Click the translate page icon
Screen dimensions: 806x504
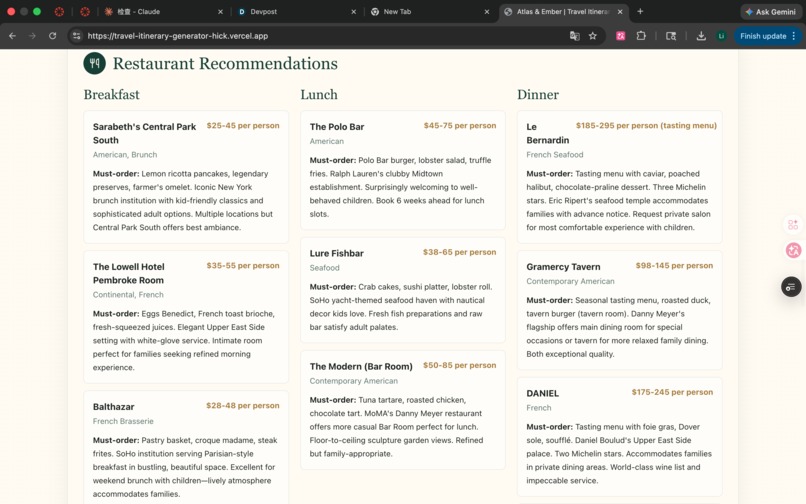[x=575, y=36]
